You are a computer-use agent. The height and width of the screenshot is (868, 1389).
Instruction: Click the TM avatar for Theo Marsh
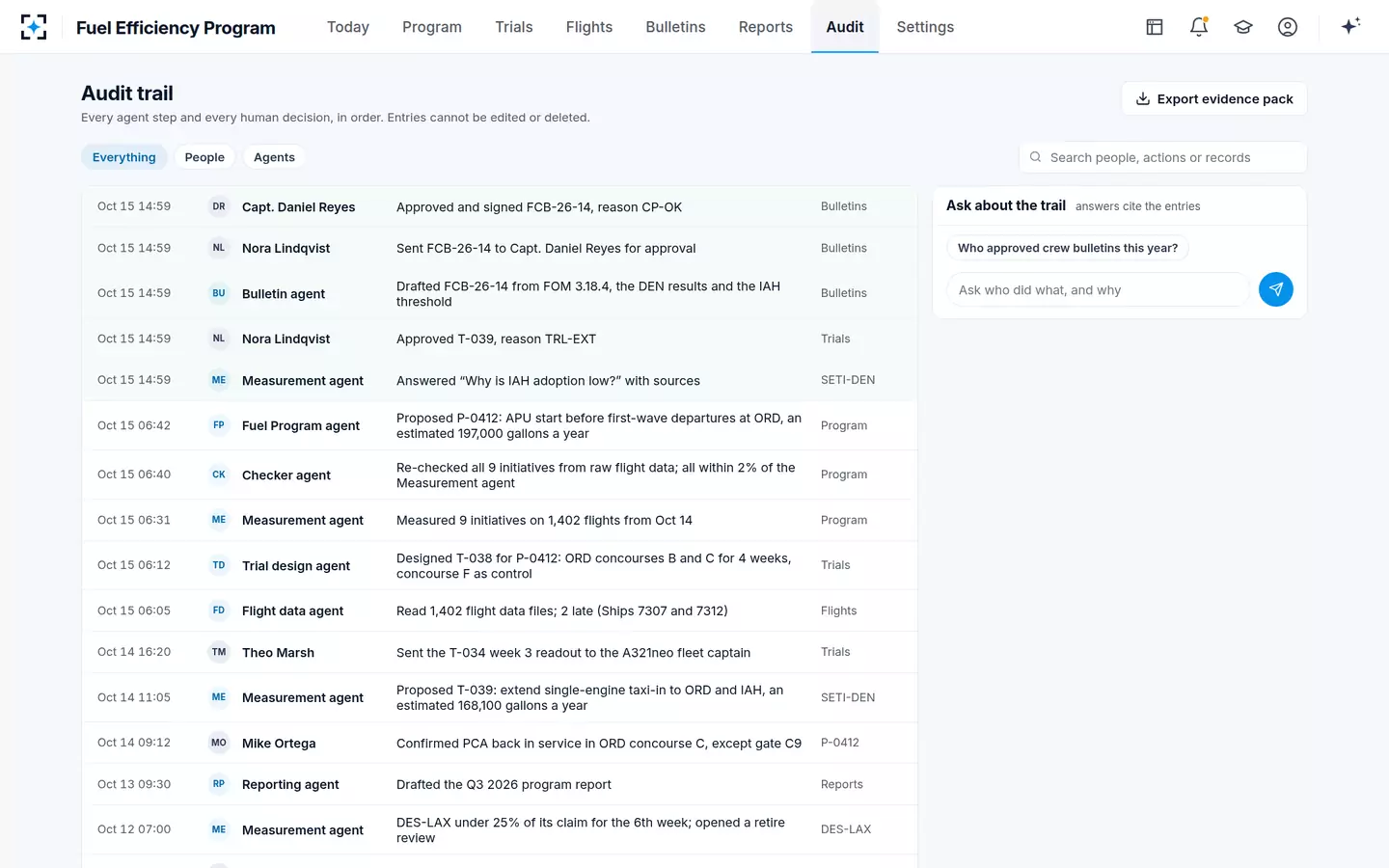pyautogui.click(x=219, y=652)
